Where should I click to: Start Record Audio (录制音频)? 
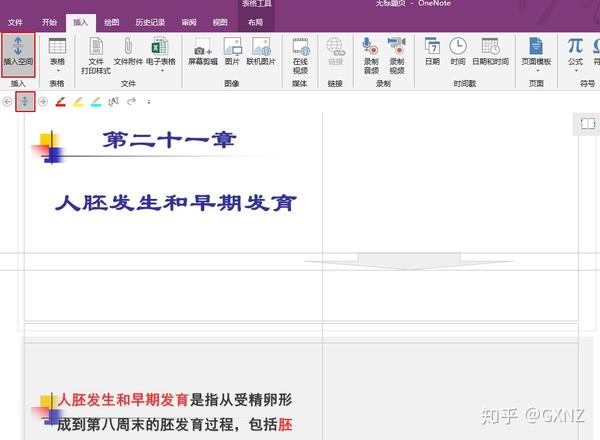click(371, 55)
